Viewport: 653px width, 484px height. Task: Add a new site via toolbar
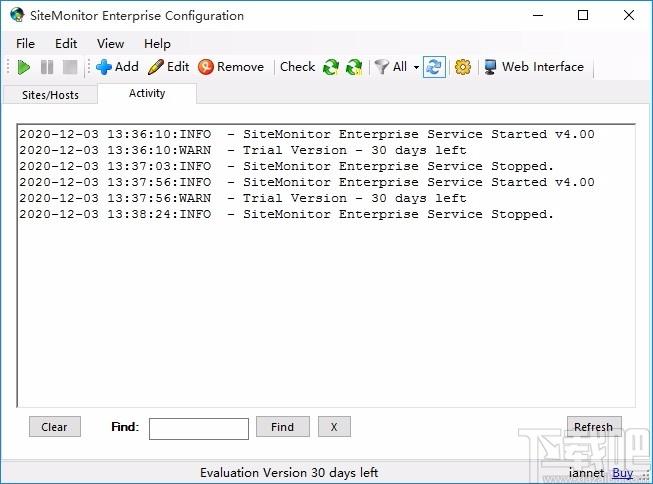point(117,67)
